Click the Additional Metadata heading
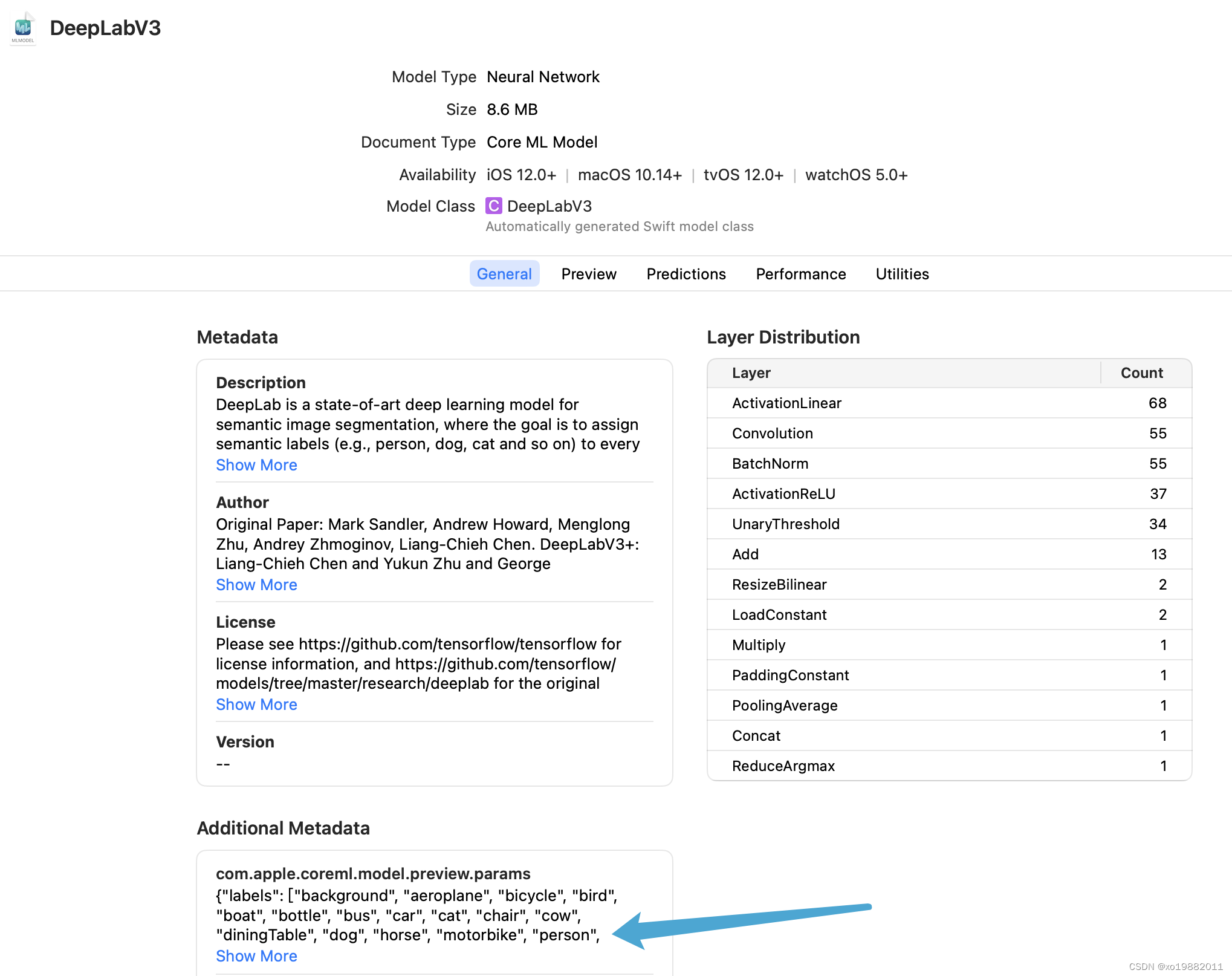Image resolution: width=1232 pixels, height=976 pixels. click(x=283, y=828)
